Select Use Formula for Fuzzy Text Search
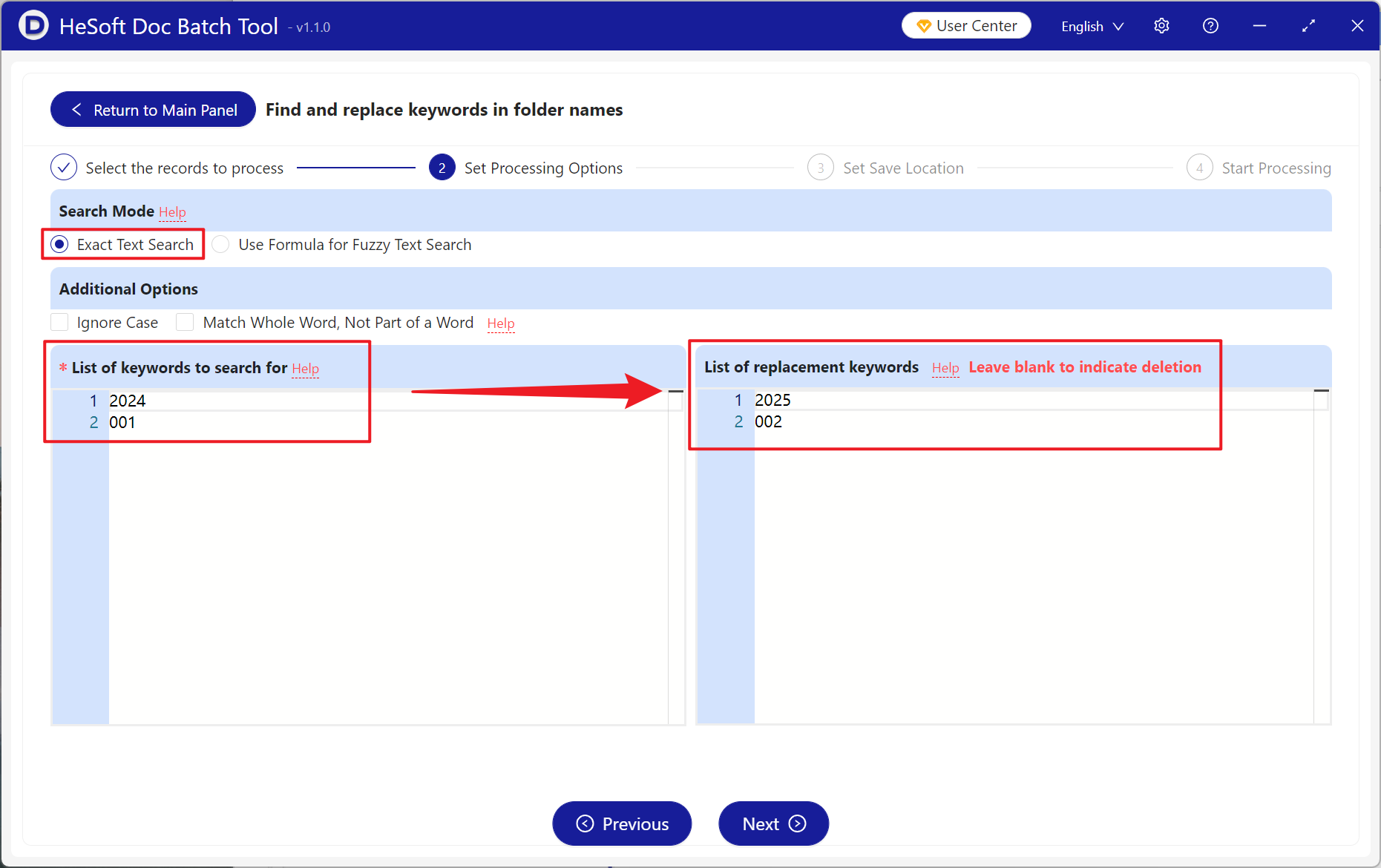This screenshot has height=868, width=1381. [x=220, y=245]
